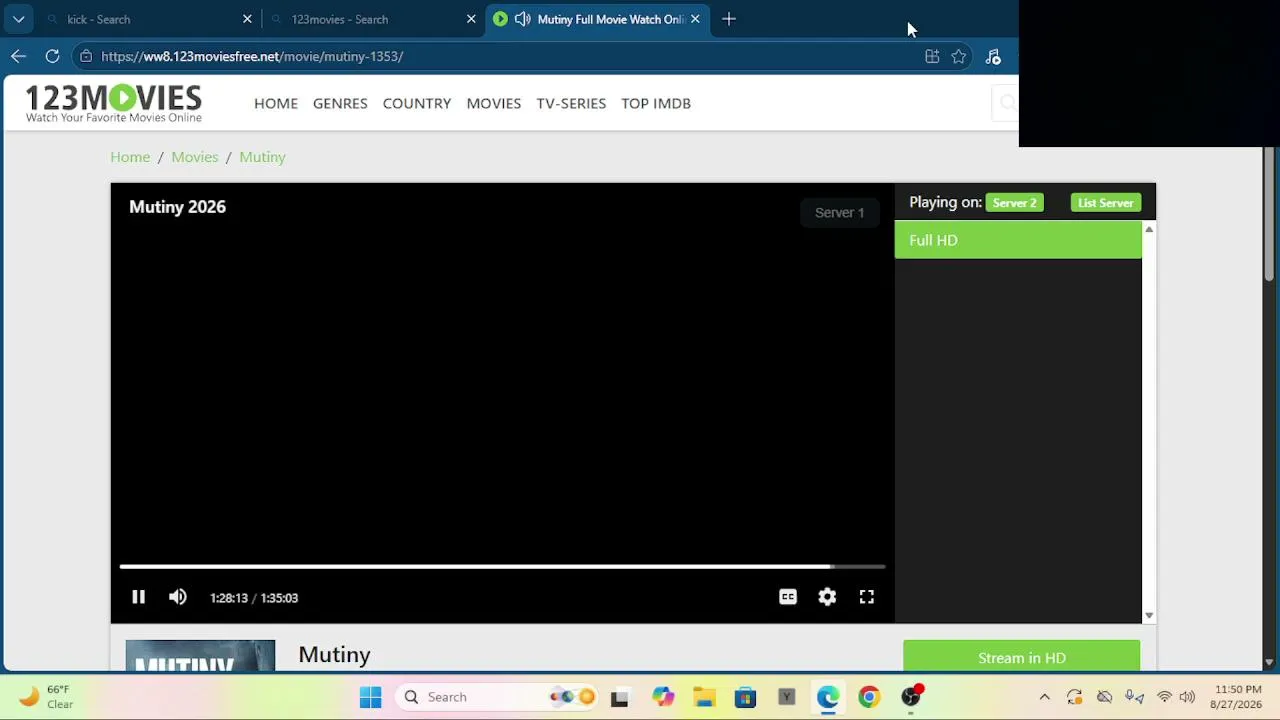Add this page to favorites

tap(959, 56)
